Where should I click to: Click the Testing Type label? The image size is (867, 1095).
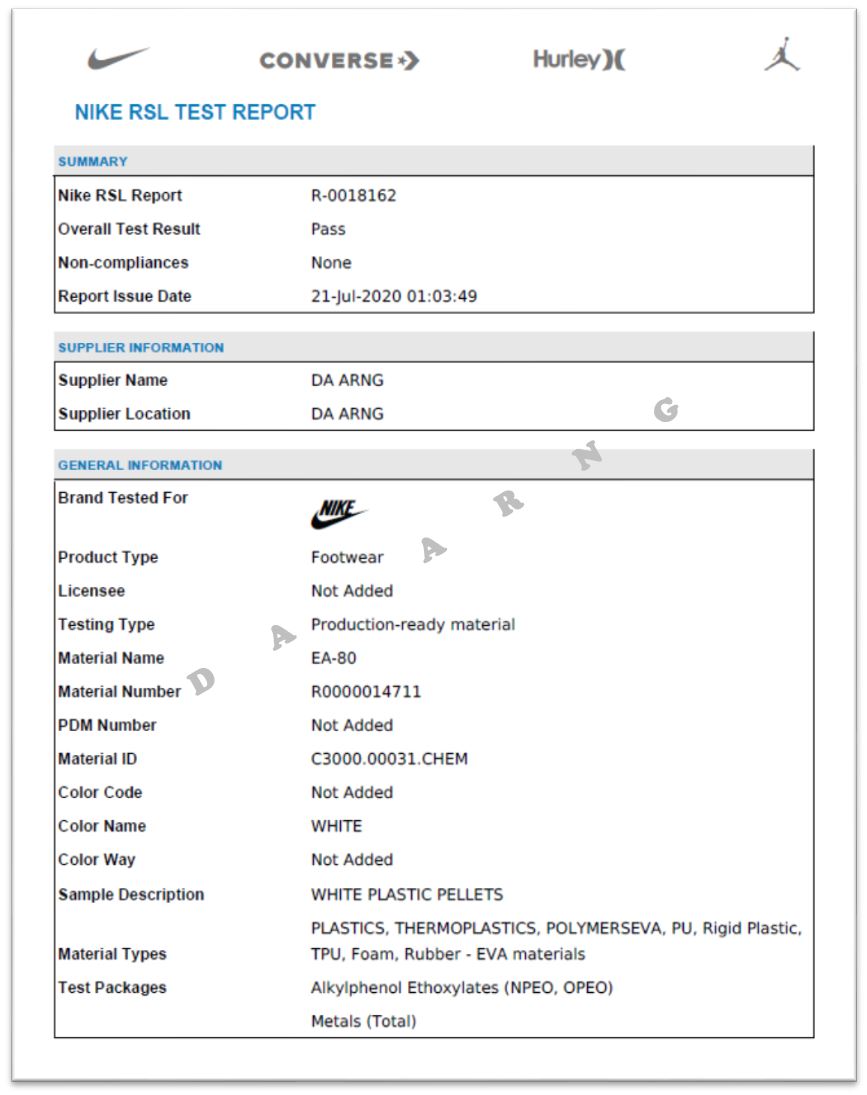106,624
